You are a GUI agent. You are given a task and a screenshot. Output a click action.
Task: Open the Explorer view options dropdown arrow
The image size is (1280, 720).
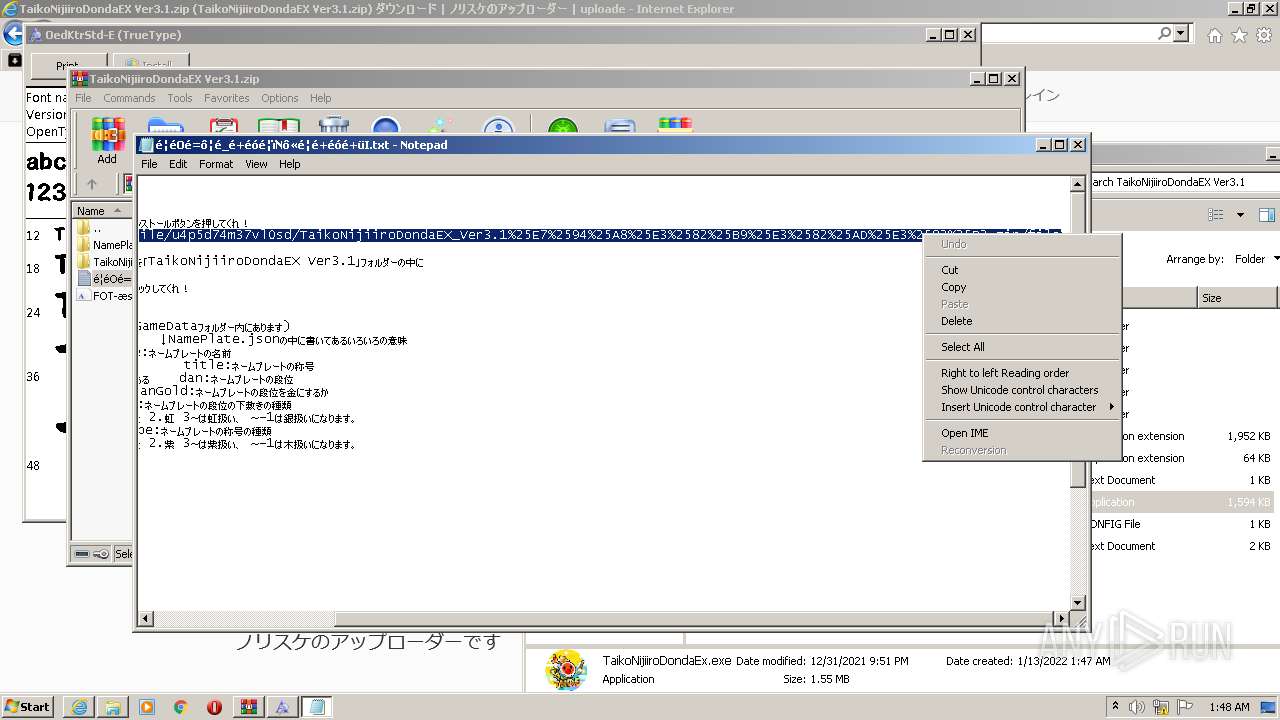coord(1241,215)
